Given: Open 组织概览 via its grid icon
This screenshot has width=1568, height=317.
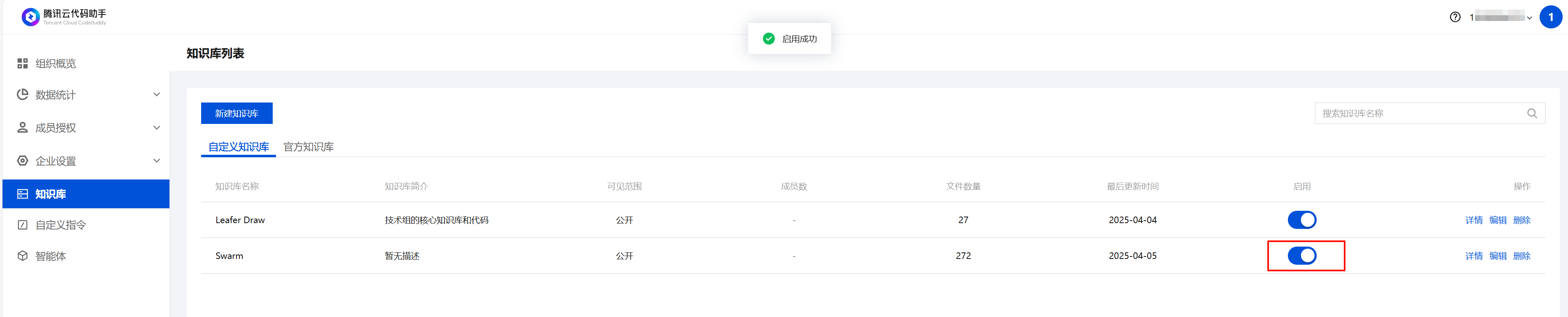Looking at the screenshot, I should 23,63.
